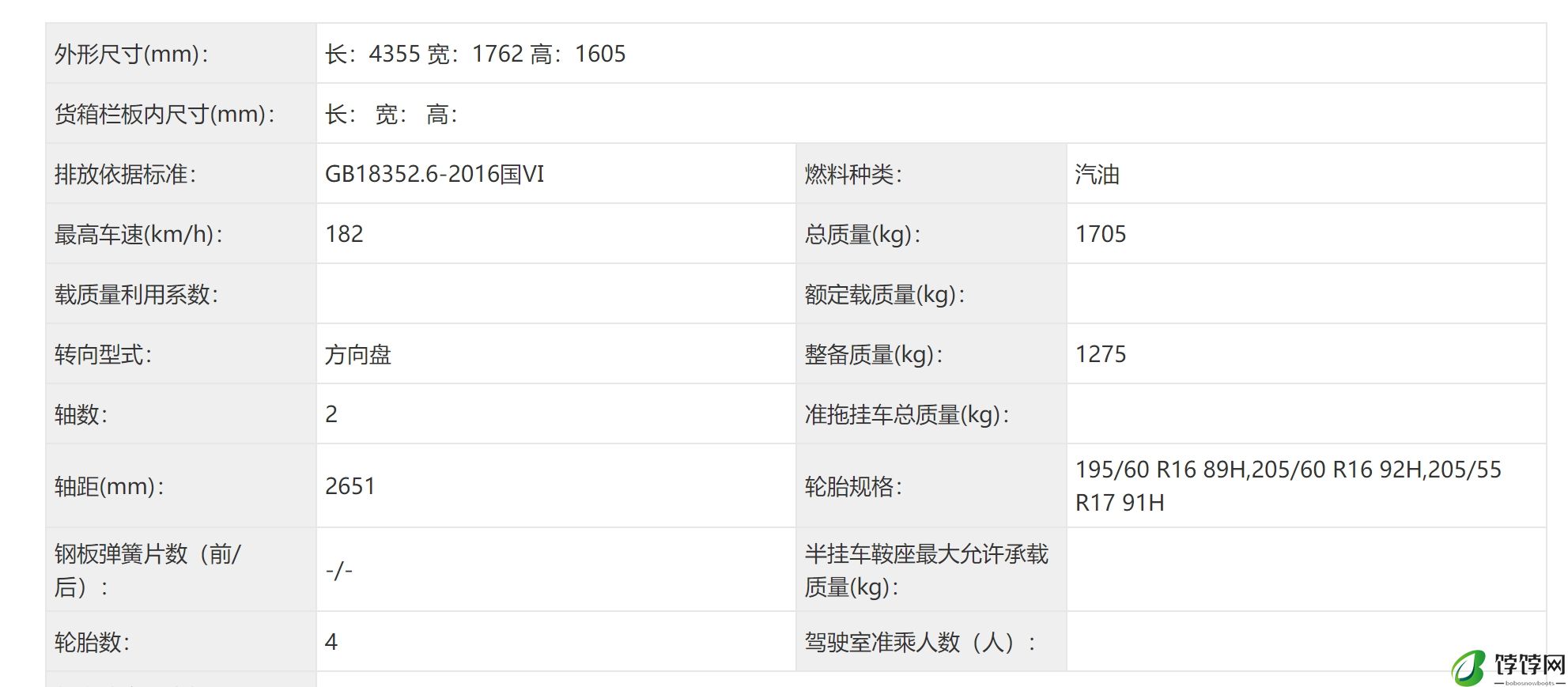Click the curb weight value 1275
The height and width of the screenshot is (687, 1568).
(1100, 354)
